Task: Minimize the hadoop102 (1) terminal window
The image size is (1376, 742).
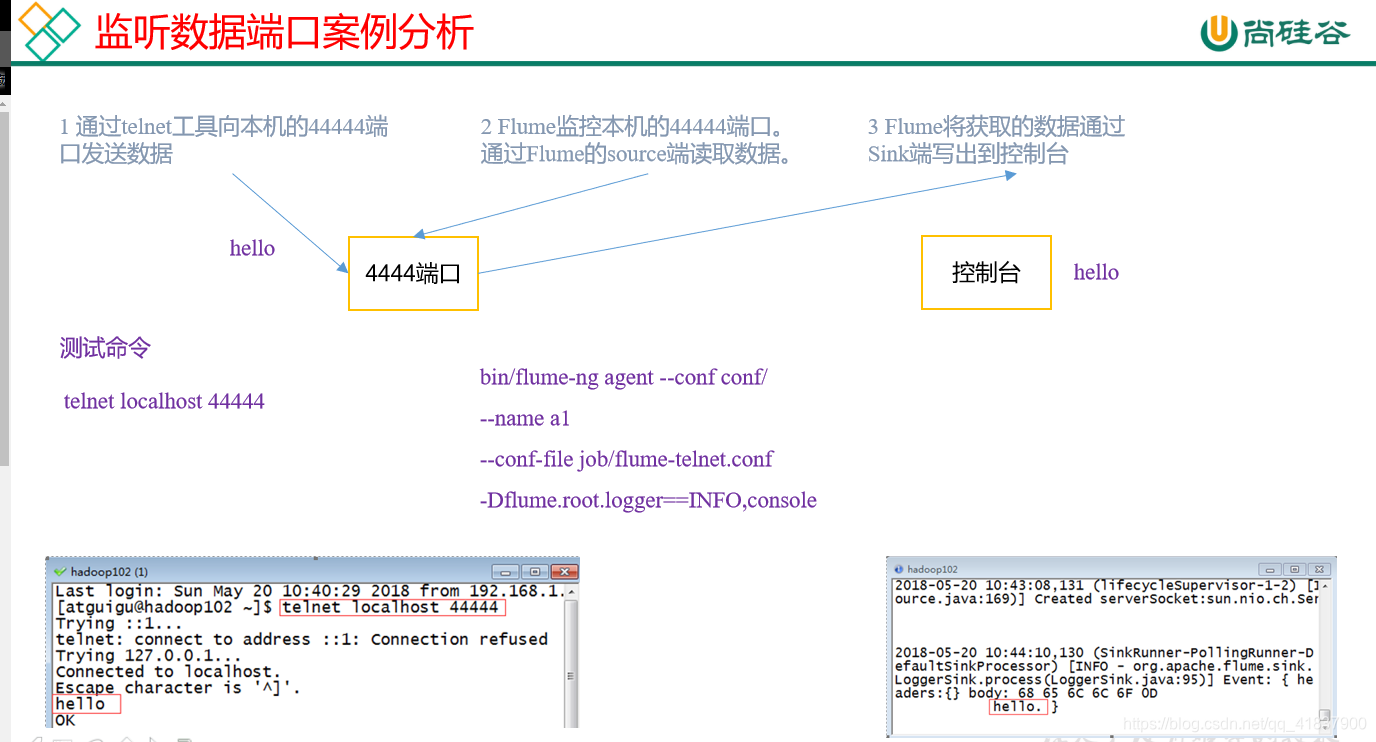Action: (x=506, y=572)
